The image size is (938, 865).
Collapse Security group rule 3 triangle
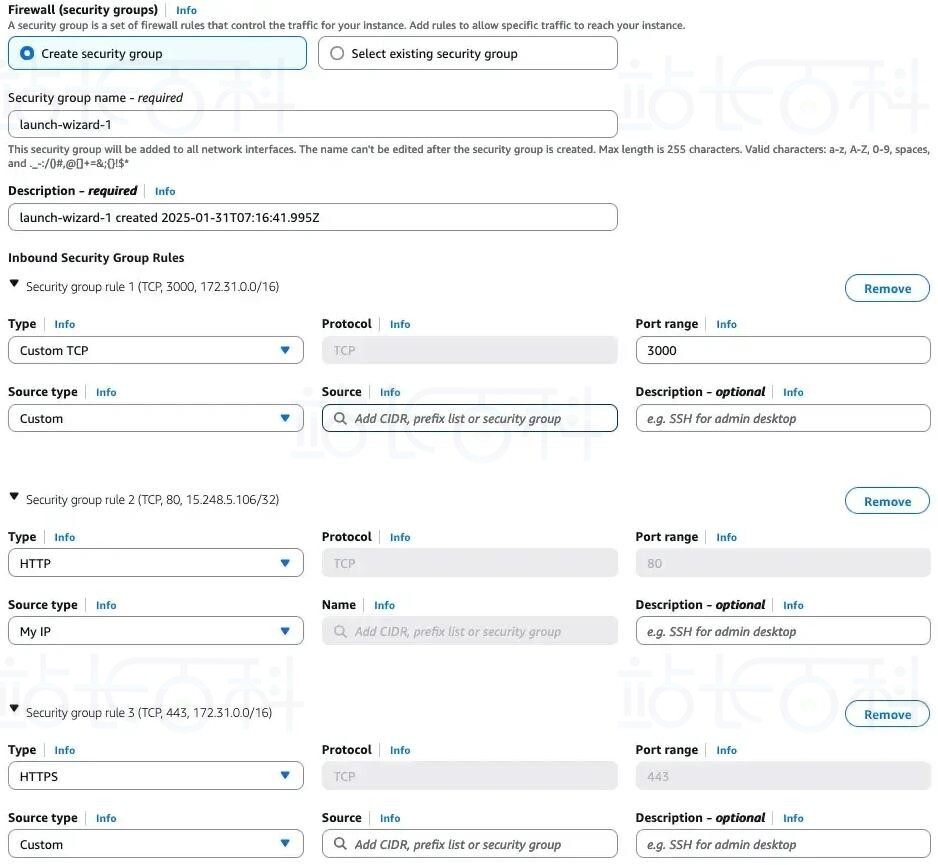coord(14,709)
